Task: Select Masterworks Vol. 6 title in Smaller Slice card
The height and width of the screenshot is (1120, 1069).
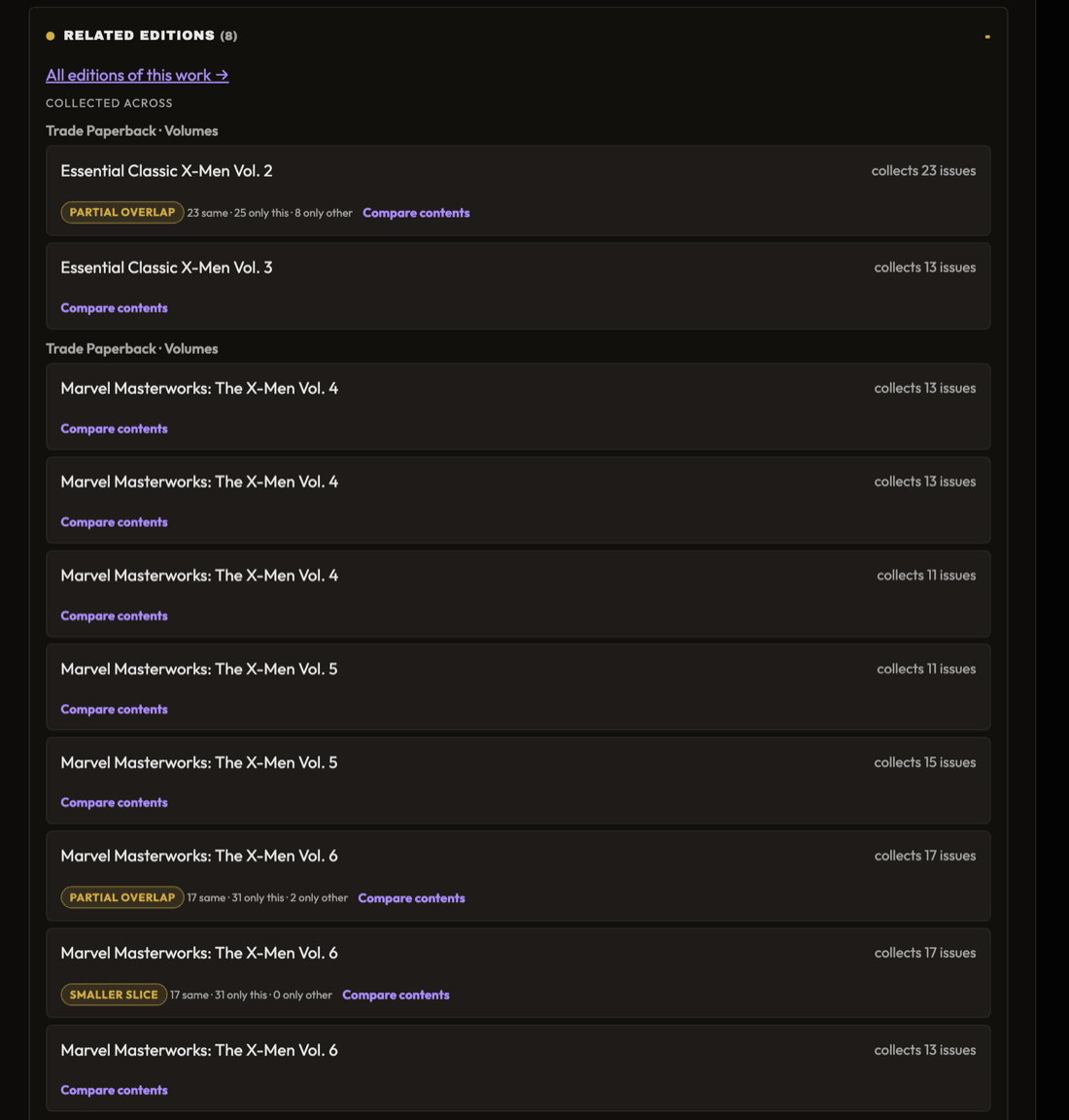Action: [199, 953]
